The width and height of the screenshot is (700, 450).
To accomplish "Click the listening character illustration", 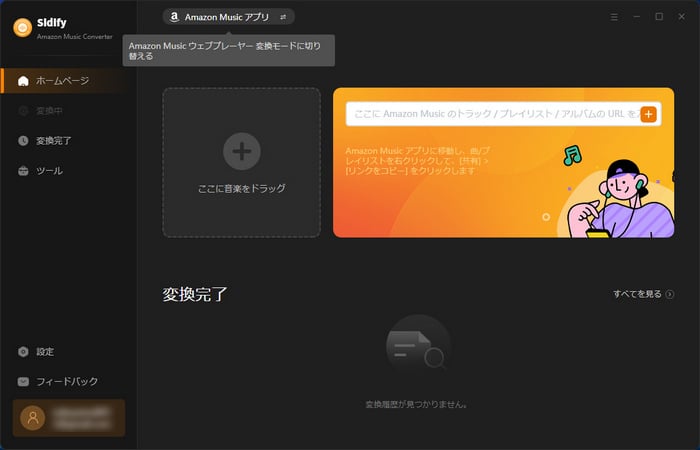I will tap(621, 199).
